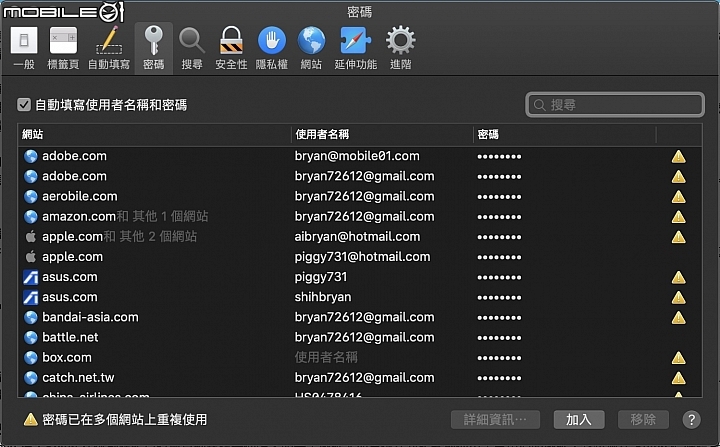Select the apple.com和其他2個網站 entry
The width and height of the screenshot is (720, 447).
coord(119,237)
